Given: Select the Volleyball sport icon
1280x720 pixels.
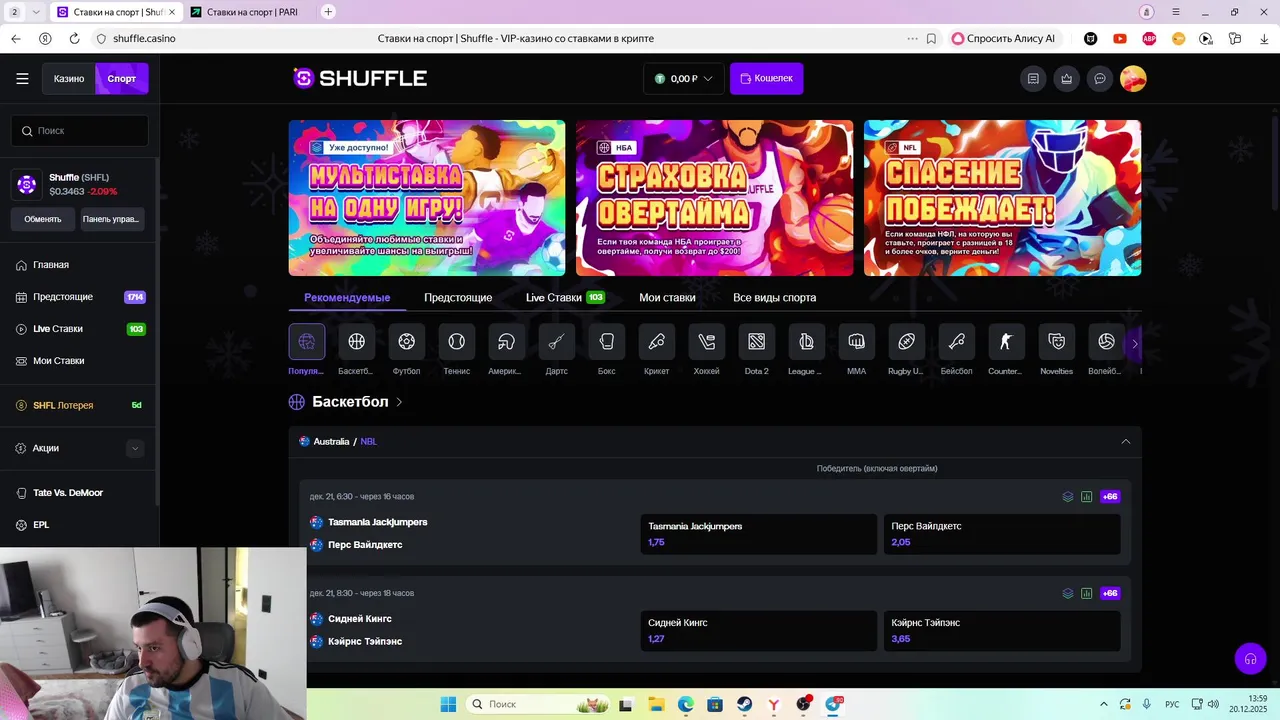Looking at the screenshot, I should (1106, 342).
